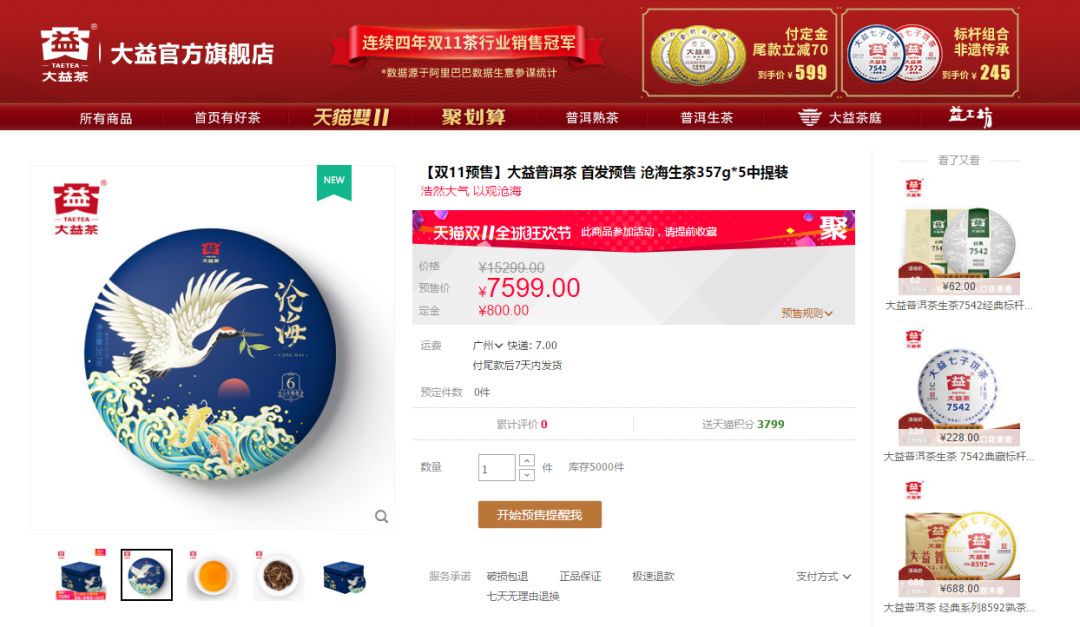Screen dimensions: 1080x627
Task: Decrease quantity with the down arrow
Action: point(527,475)
